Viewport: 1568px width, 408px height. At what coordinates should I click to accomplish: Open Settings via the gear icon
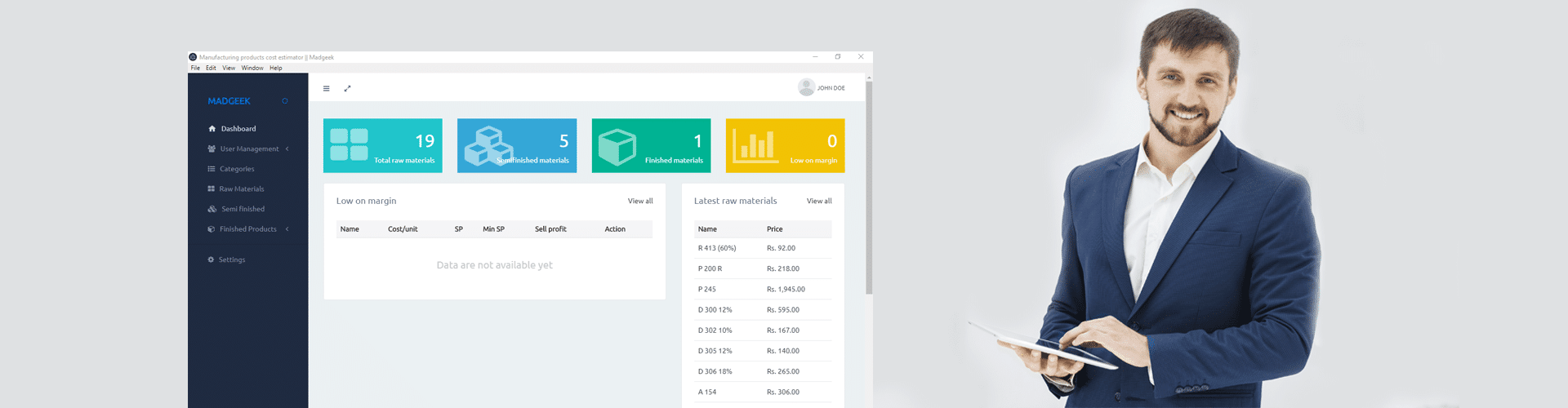click(x=211, y=259)
